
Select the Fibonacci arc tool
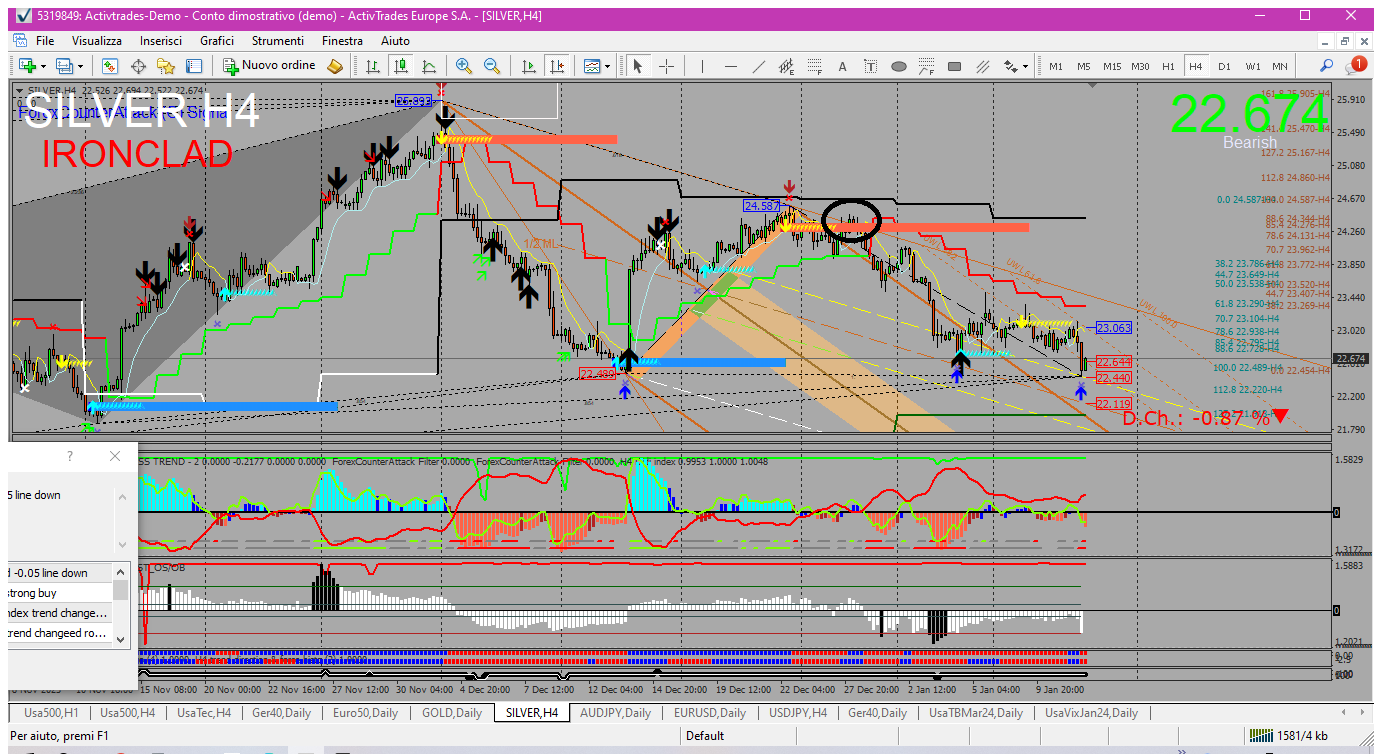tap(927, 66)
